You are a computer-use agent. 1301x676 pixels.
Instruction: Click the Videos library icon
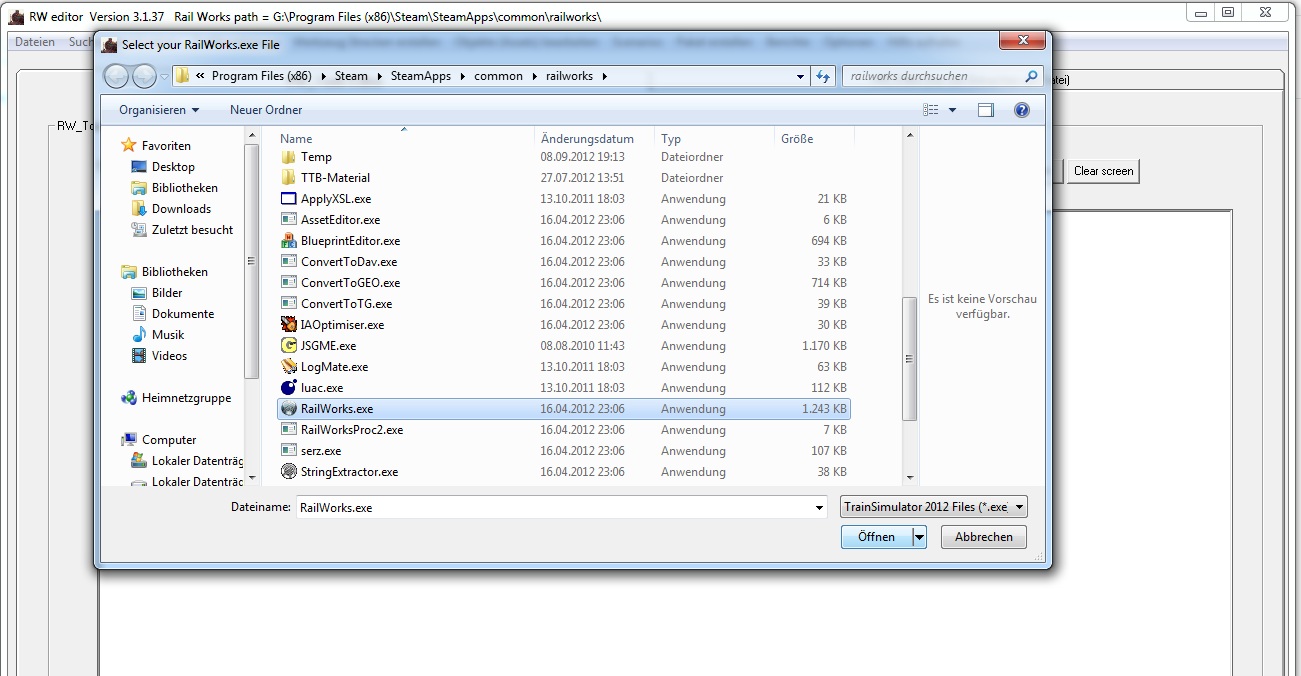click(x=139, y=356)
